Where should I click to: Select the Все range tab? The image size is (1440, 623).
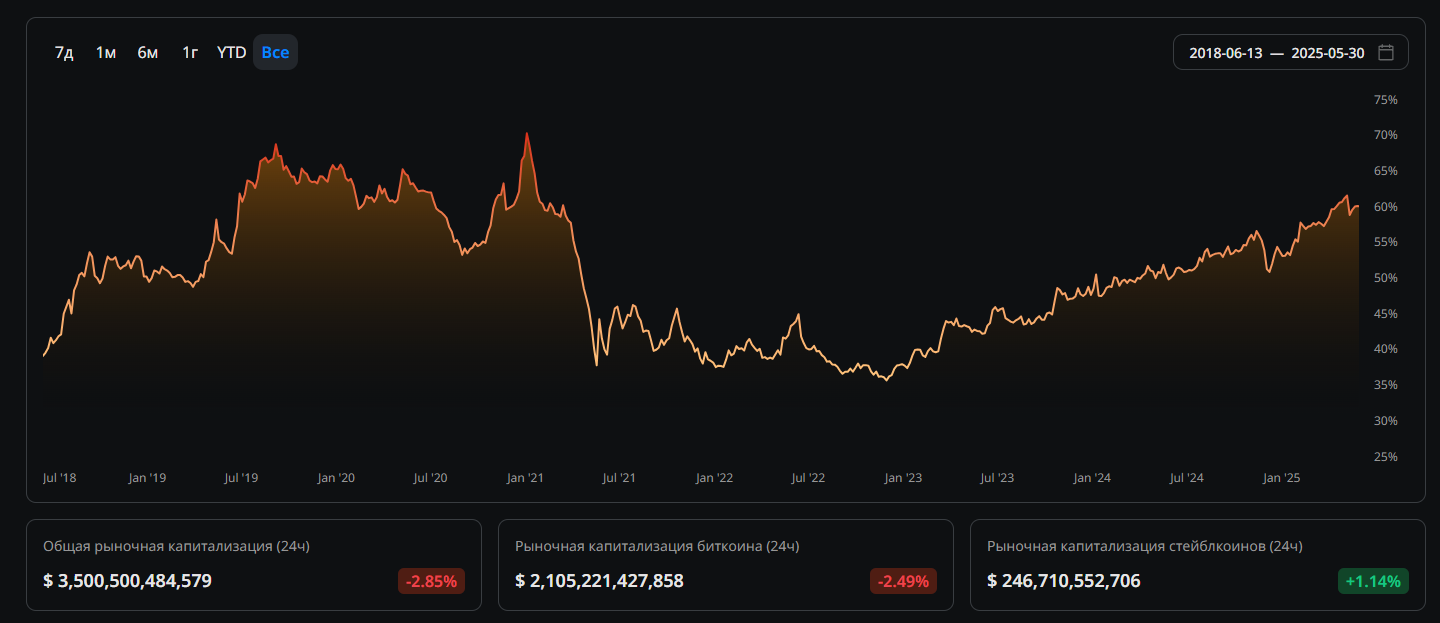275,52
